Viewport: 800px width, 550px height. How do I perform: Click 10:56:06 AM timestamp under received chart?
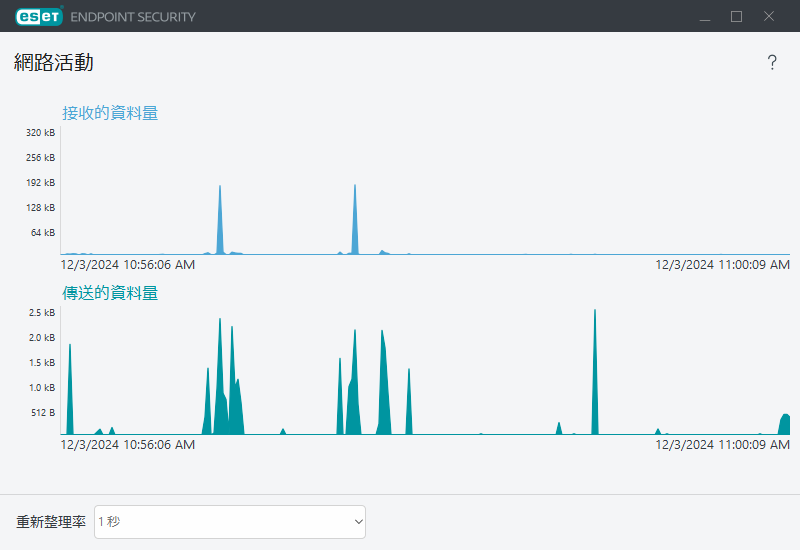pyautogui.click(x=128, y=265)
